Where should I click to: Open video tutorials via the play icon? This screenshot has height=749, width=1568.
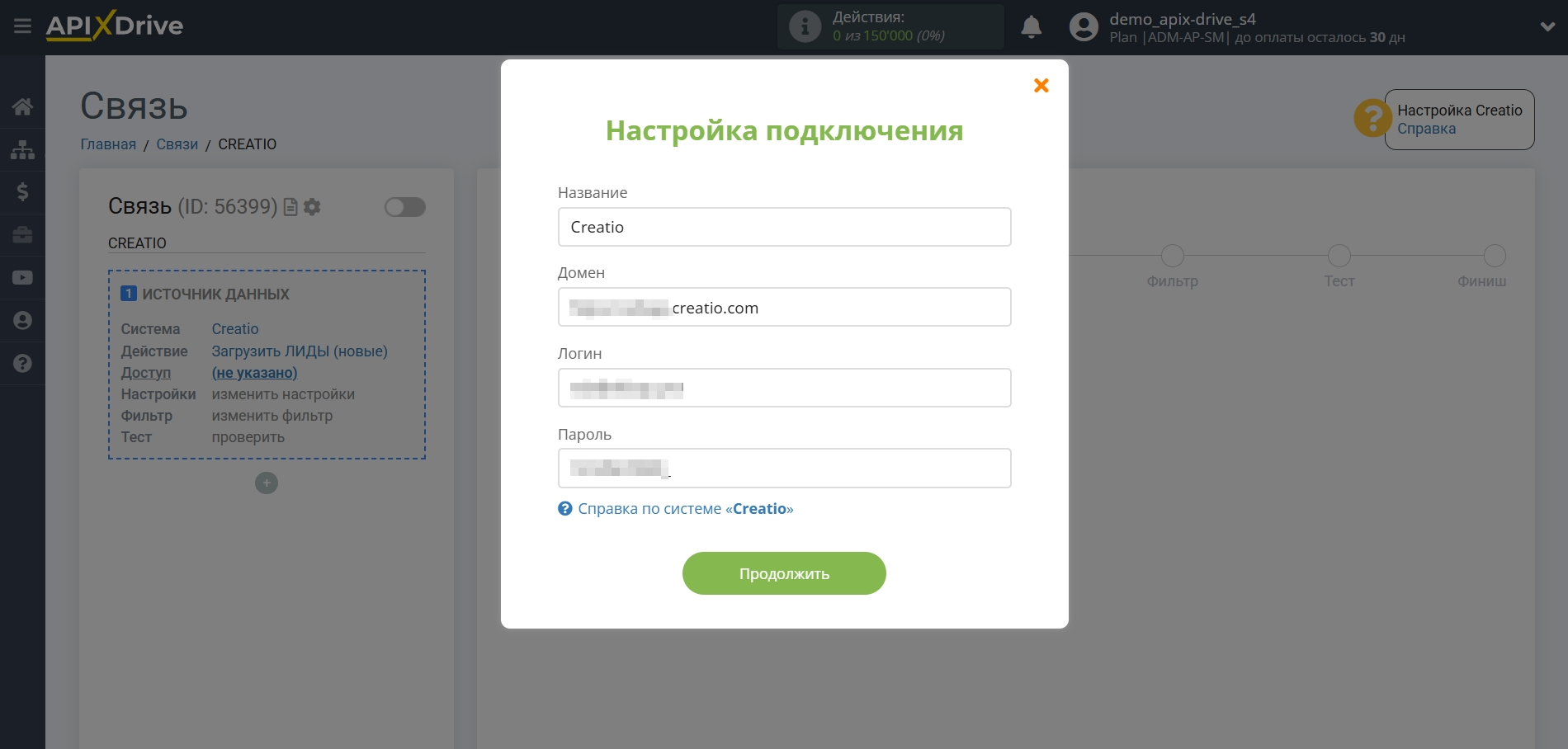click(x=22, y=278)
